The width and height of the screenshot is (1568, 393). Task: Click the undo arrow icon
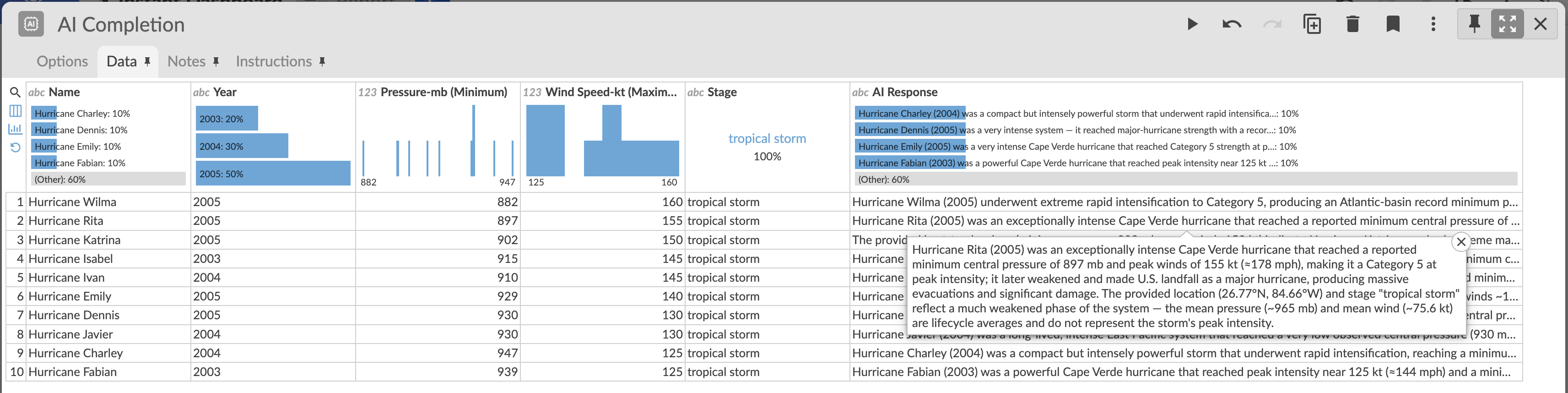click(x=1232, y=24)
